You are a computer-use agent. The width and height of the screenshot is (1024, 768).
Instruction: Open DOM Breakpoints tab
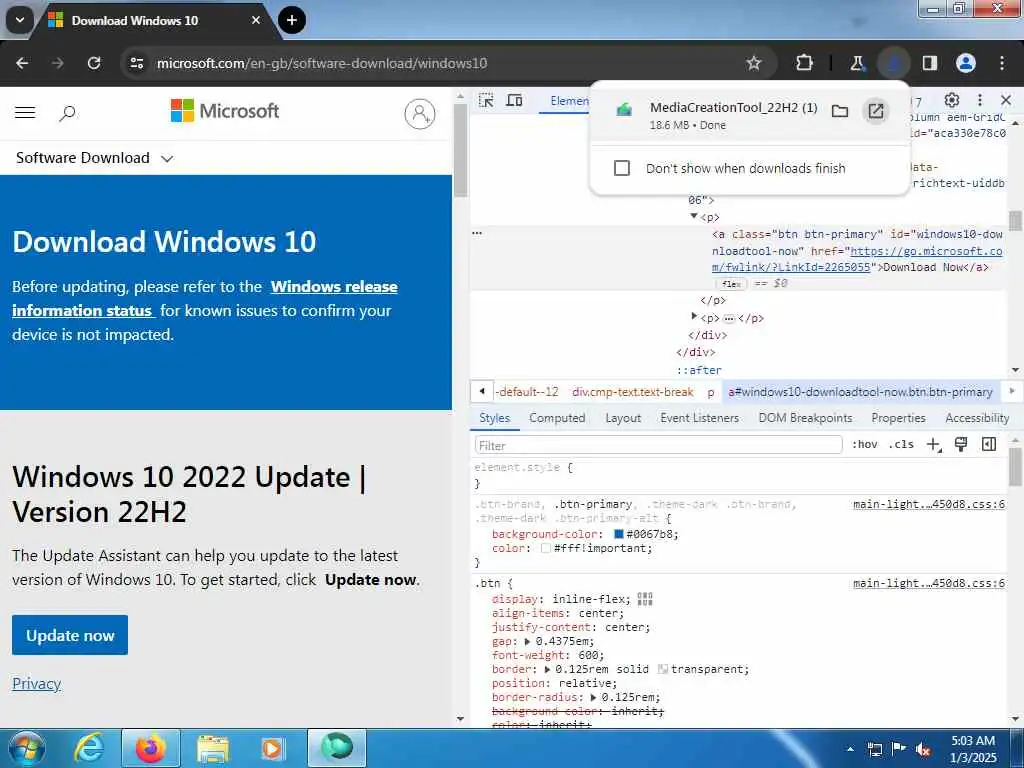click(805, 418)
